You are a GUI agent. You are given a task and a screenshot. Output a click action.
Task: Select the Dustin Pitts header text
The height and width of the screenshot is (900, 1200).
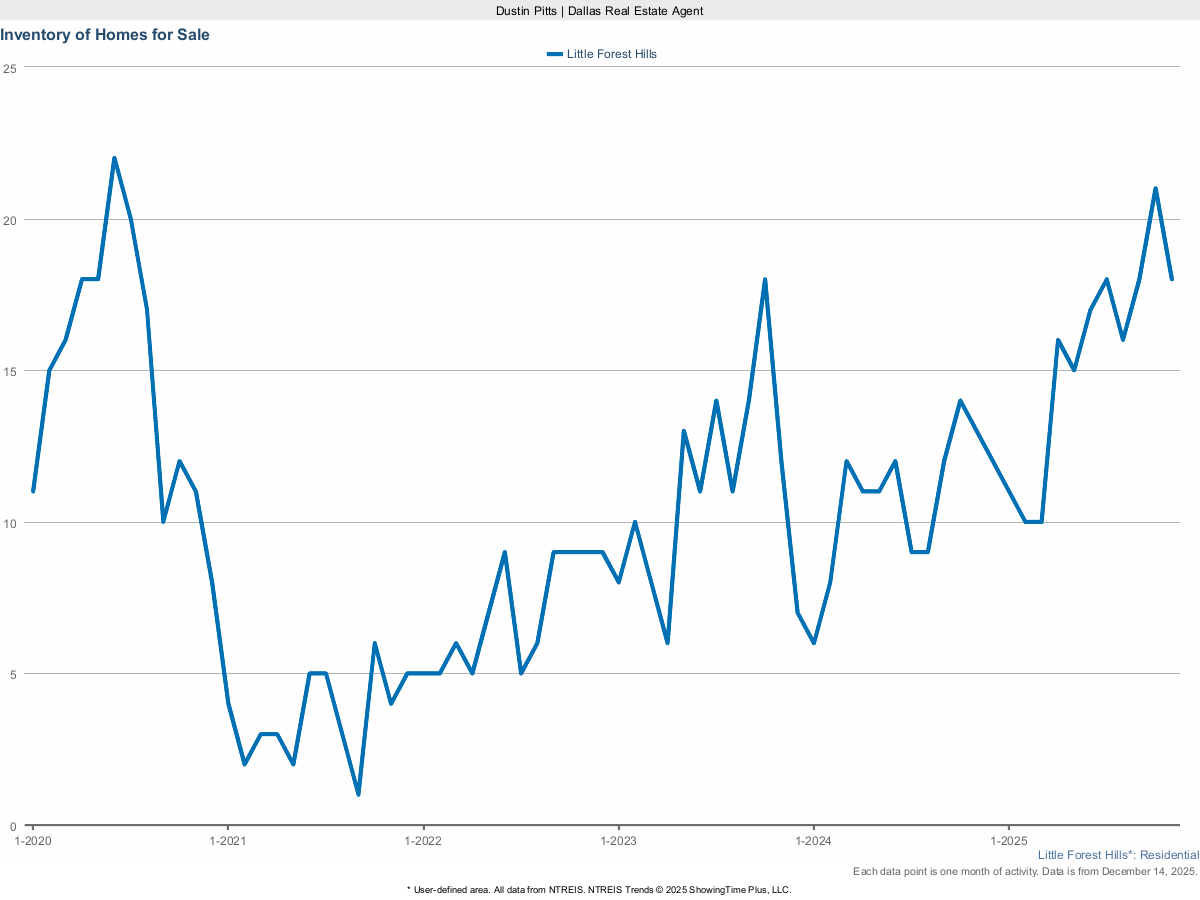(599, 10)
